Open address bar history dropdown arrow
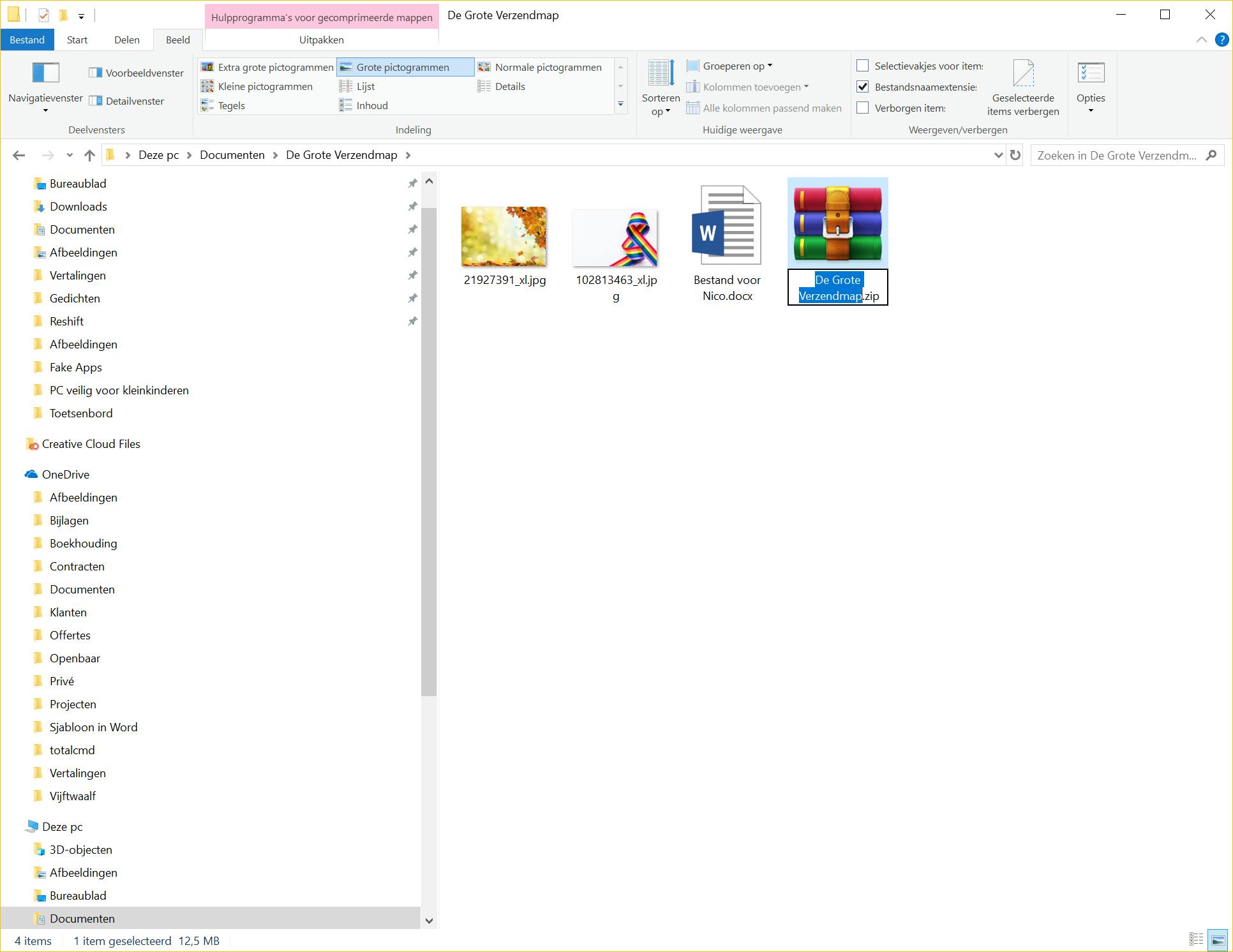The image size is (1233, 952). point(998,155)
